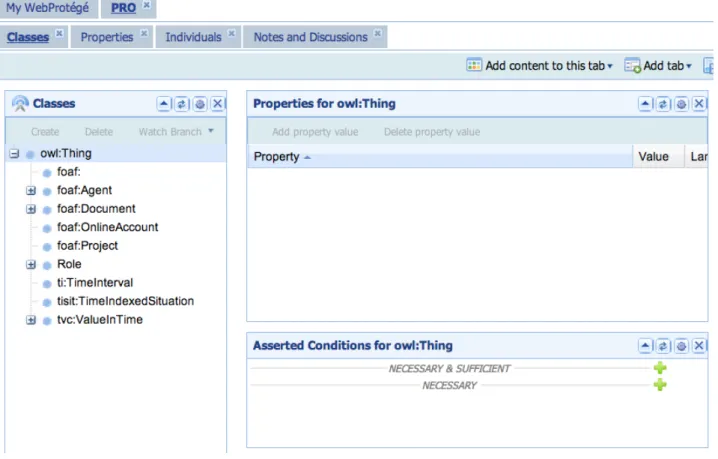Close the Notes and Discussions tab

(377, 33)
